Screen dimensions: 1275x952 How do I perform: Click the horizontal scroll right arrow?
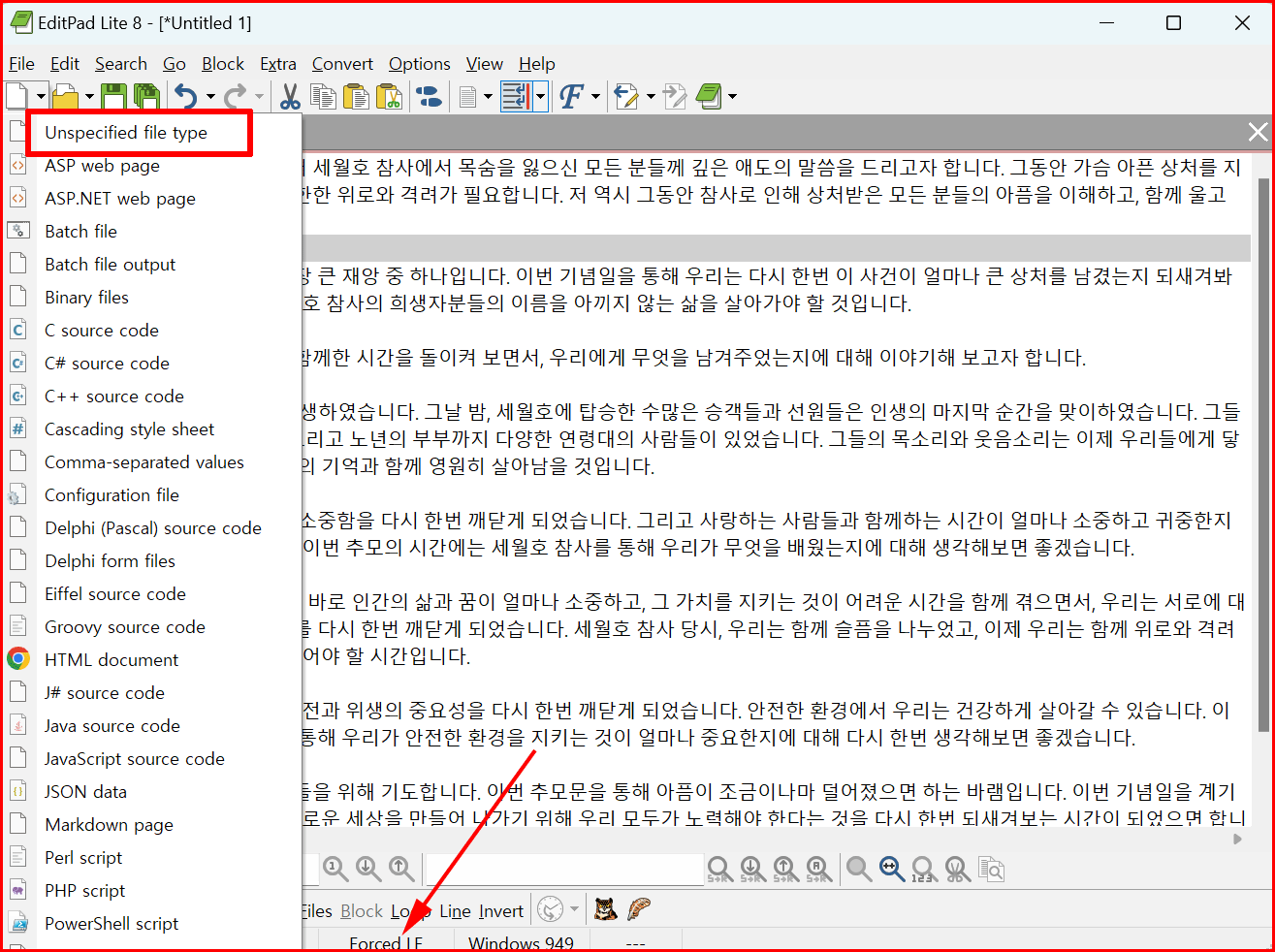1237,839
